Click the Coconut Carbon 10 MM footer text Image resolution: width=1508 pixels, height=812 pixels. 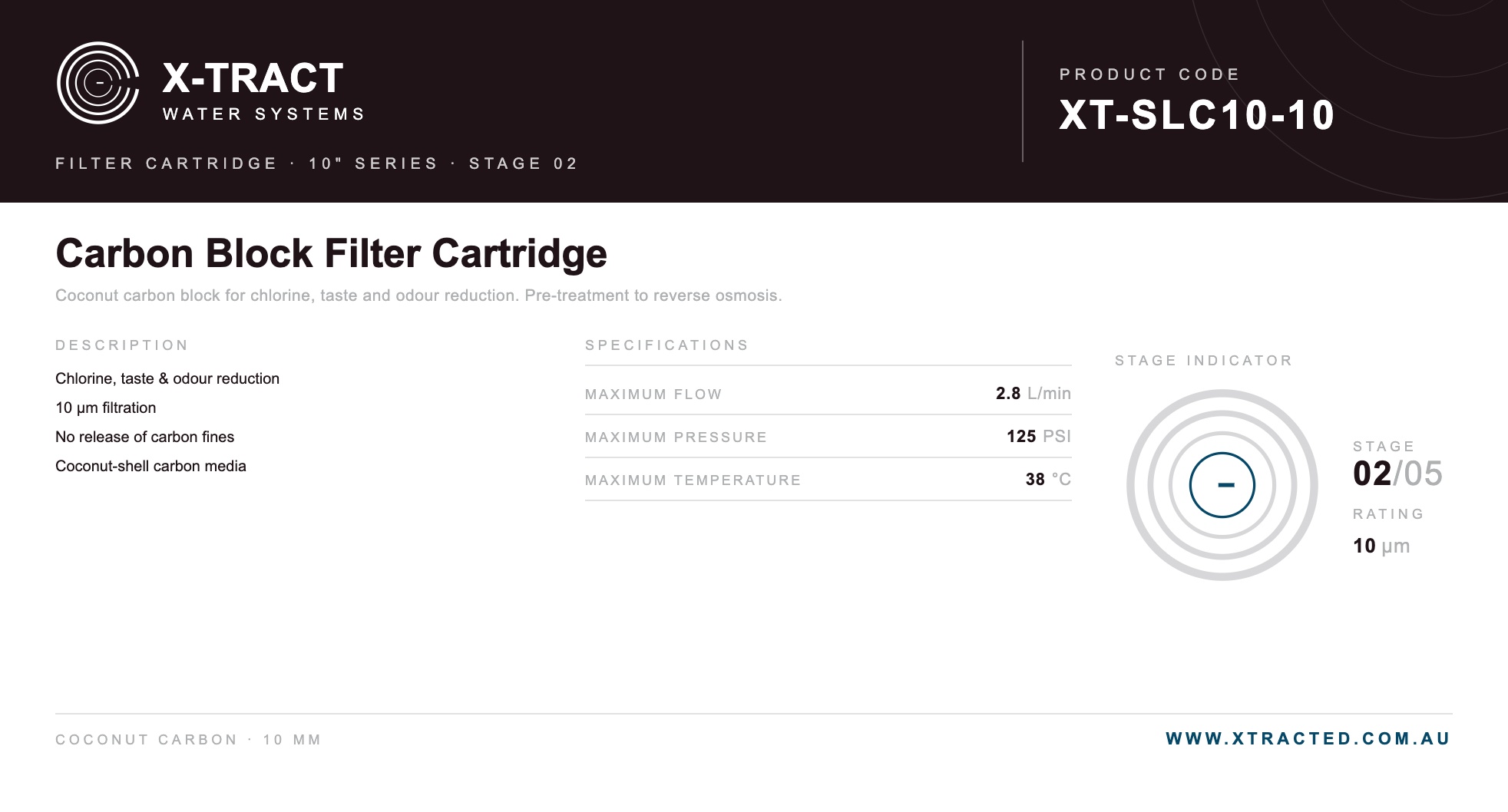point(188,740)
